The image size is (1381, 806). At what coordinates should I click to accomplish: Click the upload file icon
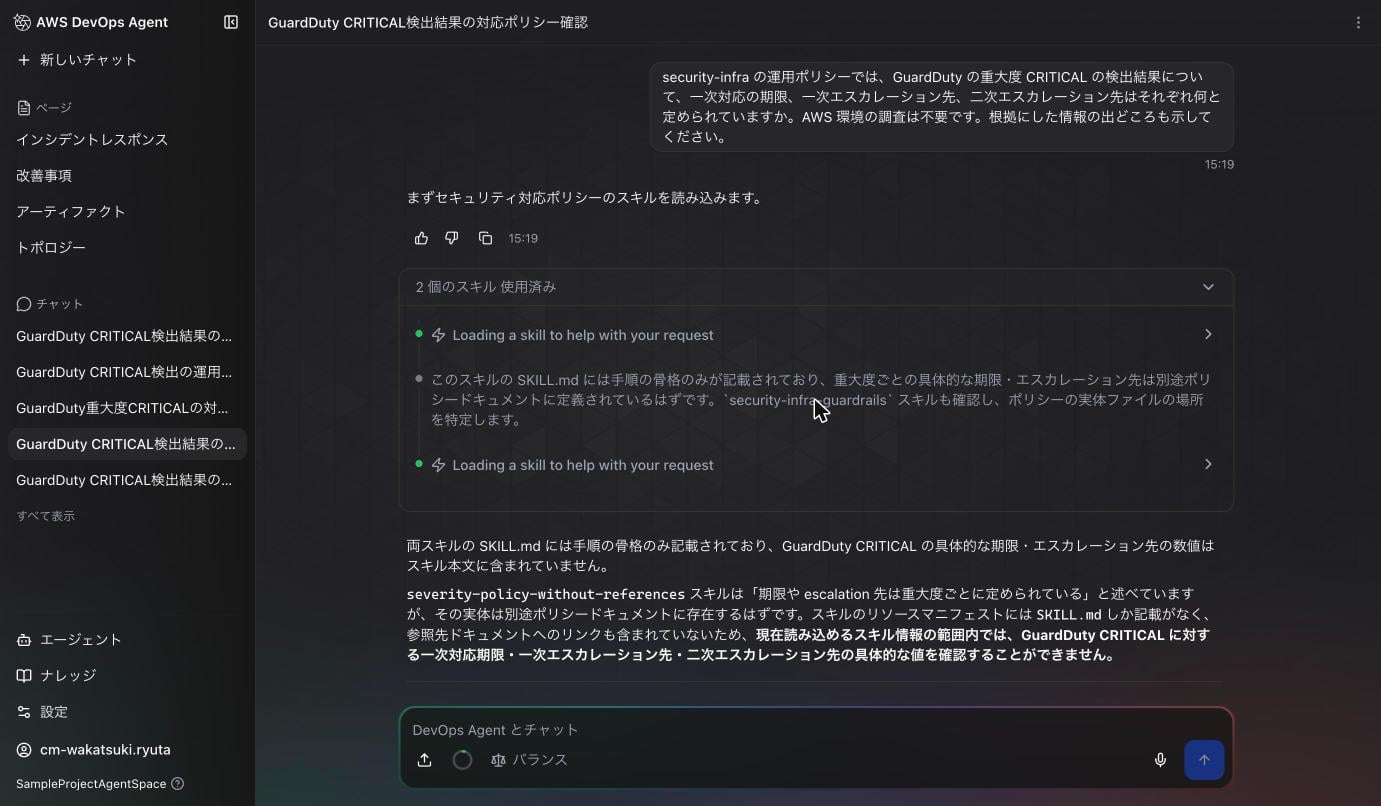tap(424, 760)
